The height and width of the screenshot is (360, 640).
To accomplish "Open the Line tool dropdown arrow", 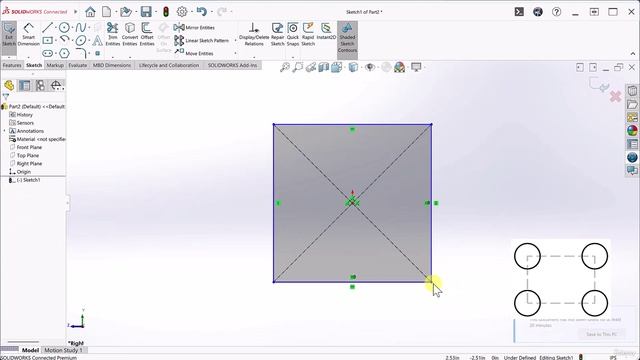I will coord(56,28).
